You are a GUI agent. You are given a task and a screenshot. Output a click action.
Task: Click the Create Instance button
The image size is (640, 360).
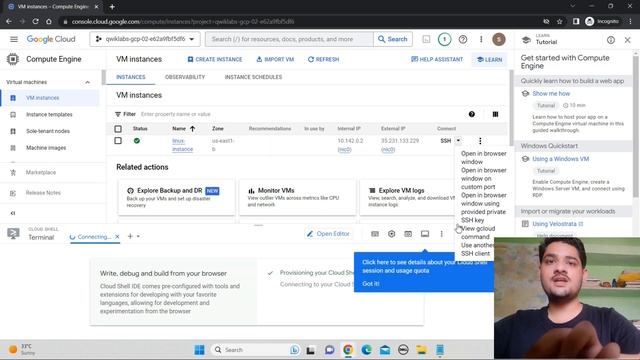215,59
